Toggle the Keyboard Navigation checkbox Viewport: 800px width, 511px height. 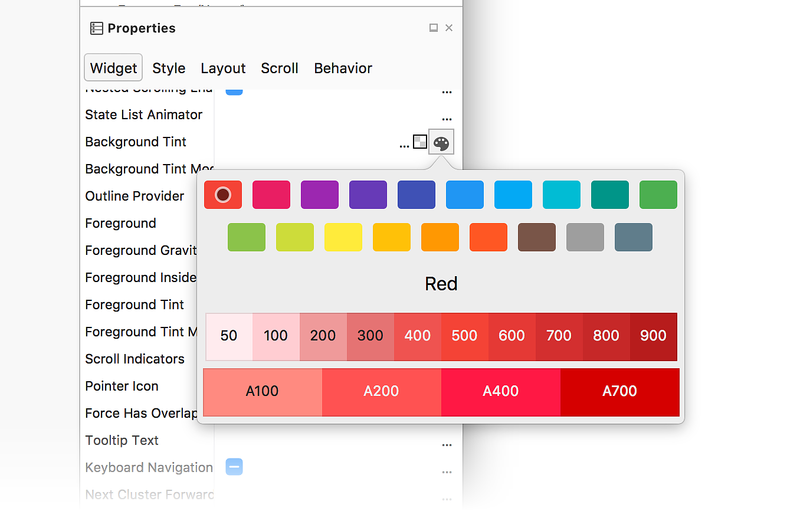coord(234,467)
